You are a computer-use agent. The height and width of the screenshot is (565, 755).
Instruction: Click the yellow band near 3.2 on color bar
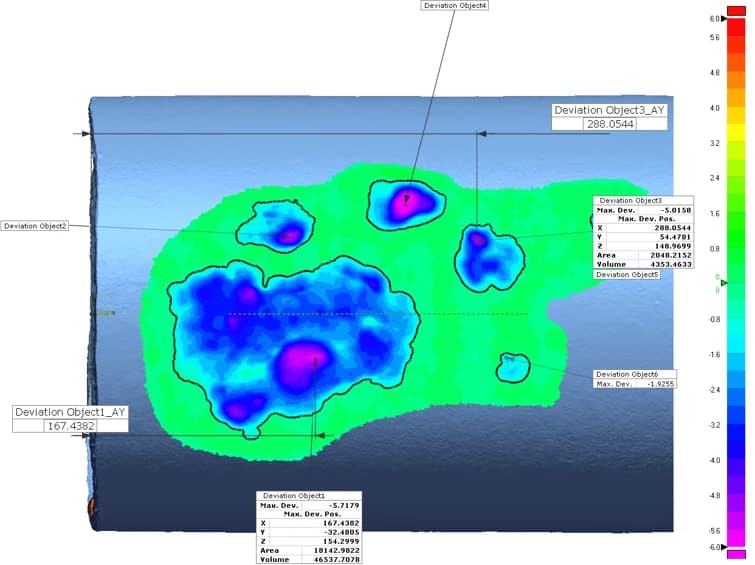736,133
